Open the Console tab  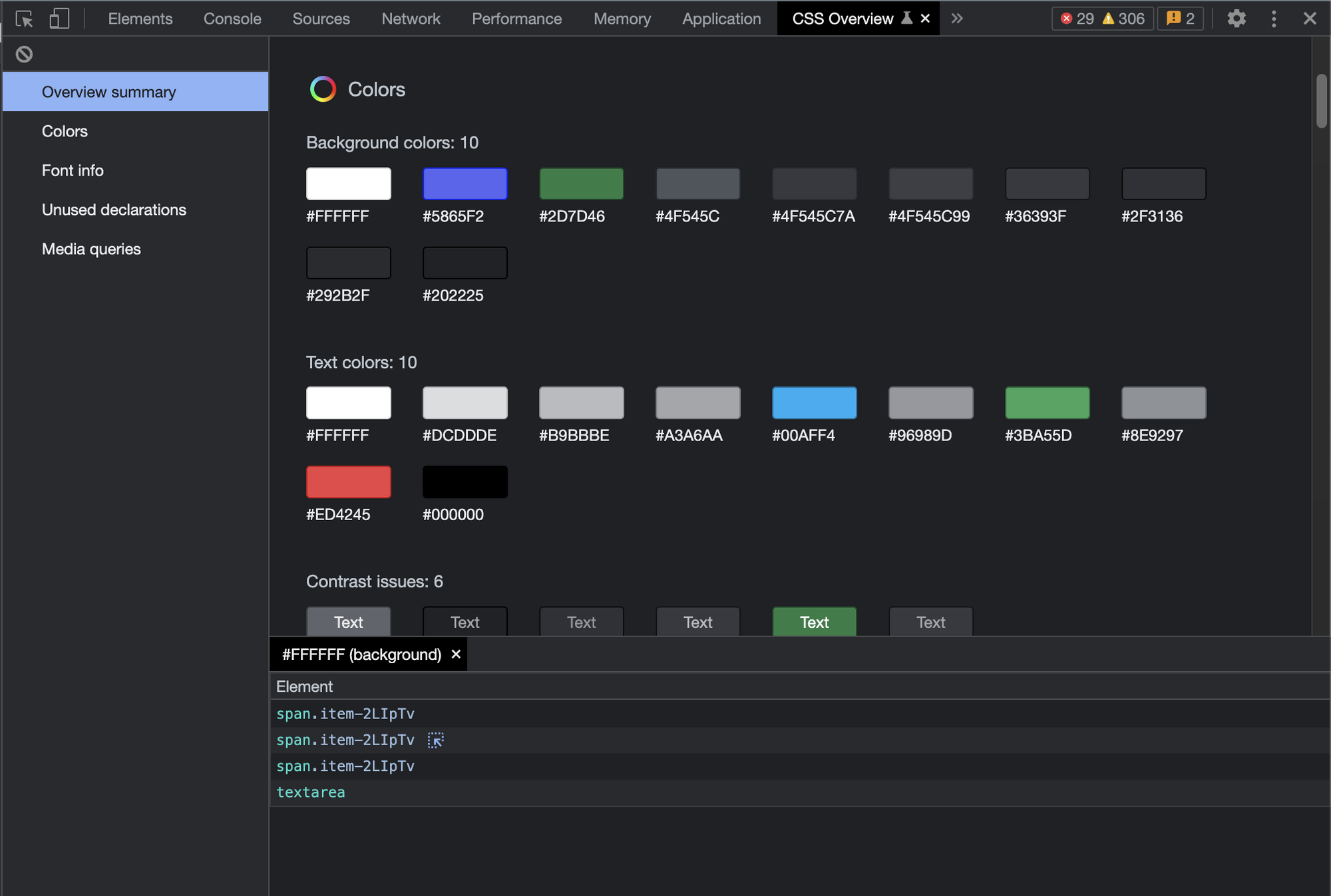(x=232, y=19)
